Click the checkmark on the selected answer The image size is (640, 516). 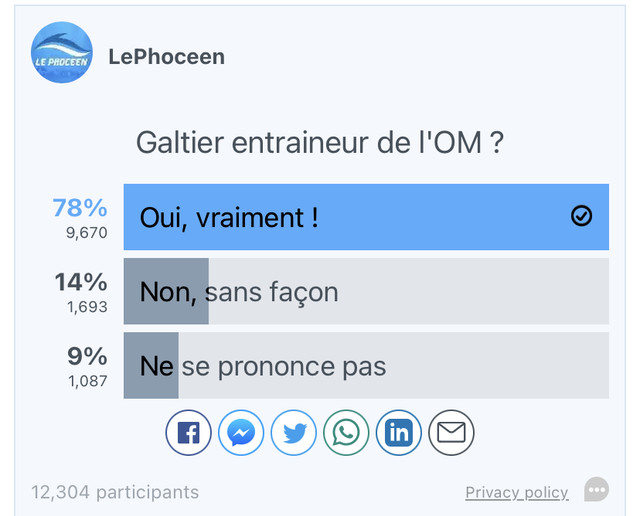point(581,216)
